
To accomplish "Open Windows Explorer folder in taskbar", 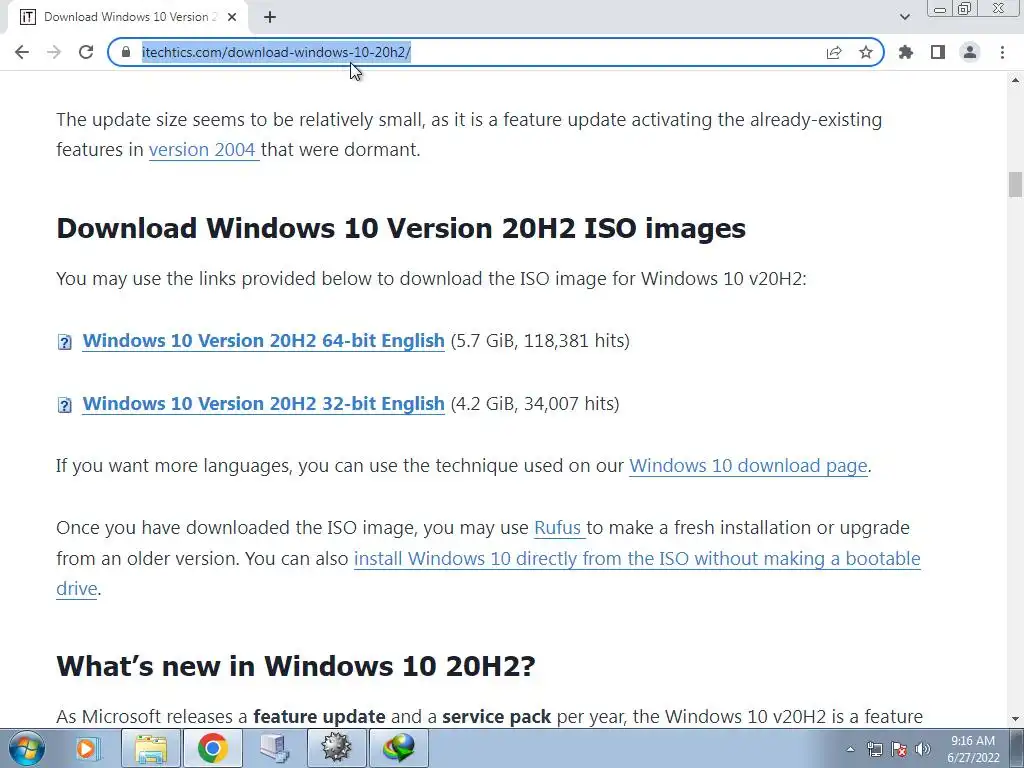I will (x=150, y=748).
